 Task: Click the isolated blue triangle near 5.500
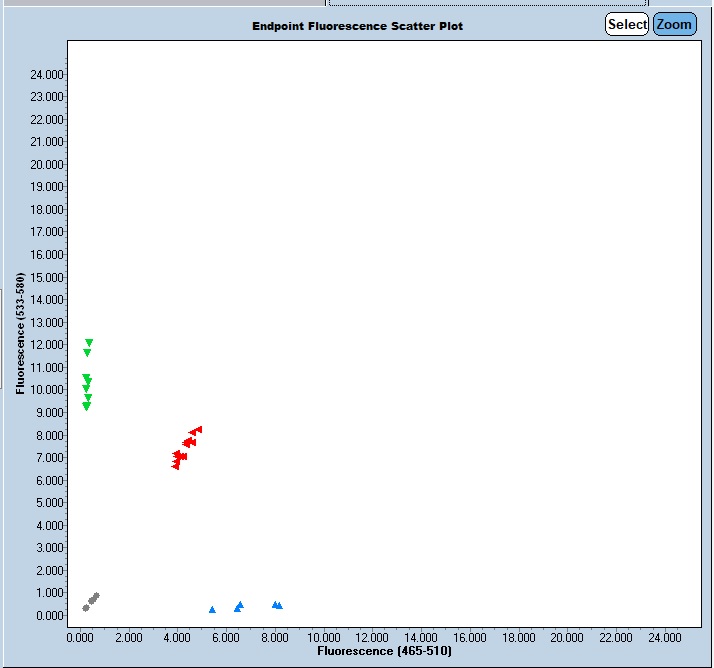212,609
